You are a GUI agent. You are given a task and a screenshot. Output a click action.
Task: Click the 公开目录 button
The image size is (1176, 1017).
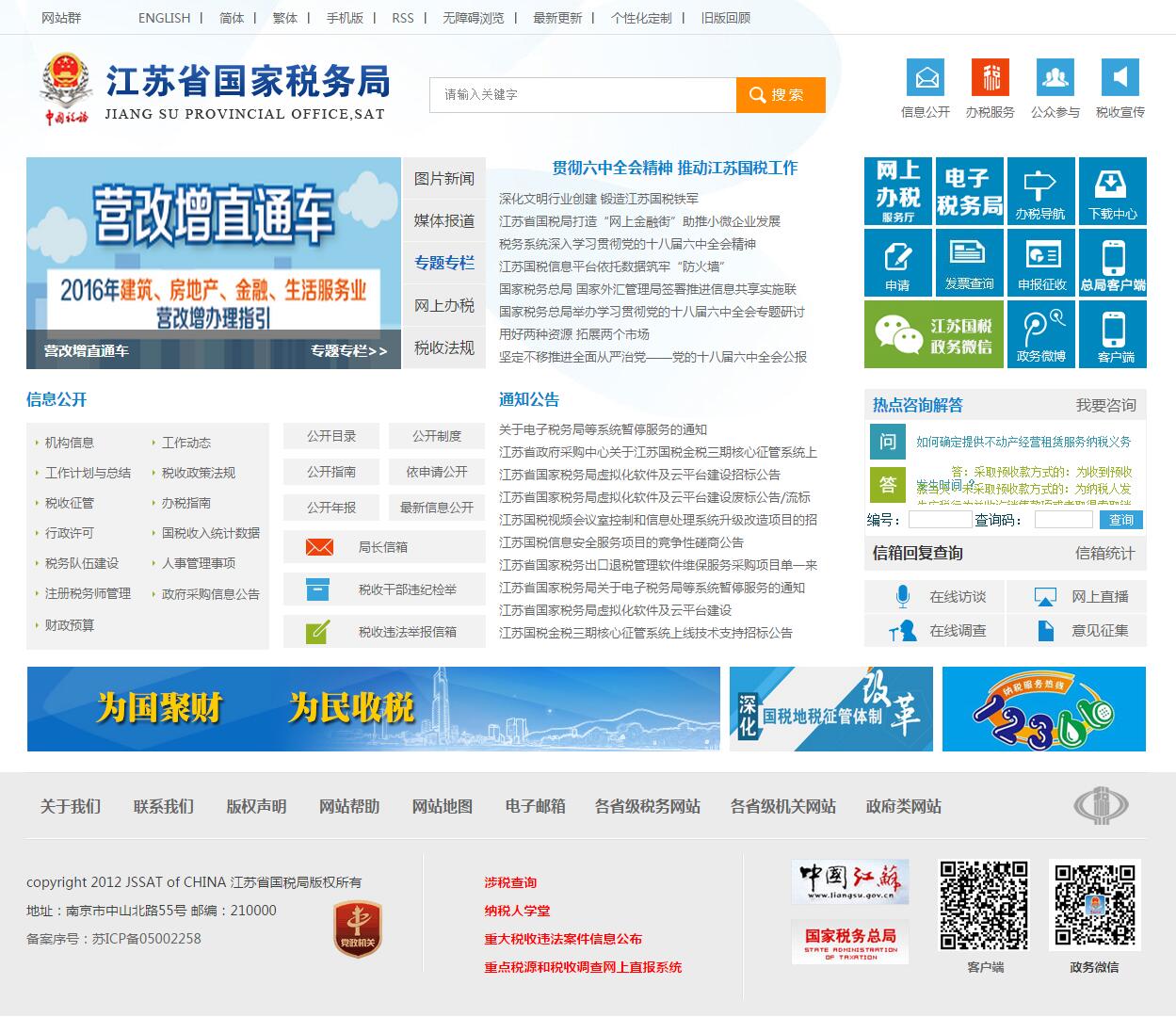point(331,436)
